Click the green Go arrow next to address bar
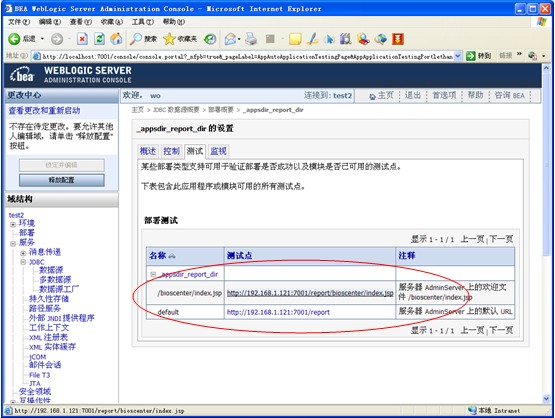 click(470, 56)
